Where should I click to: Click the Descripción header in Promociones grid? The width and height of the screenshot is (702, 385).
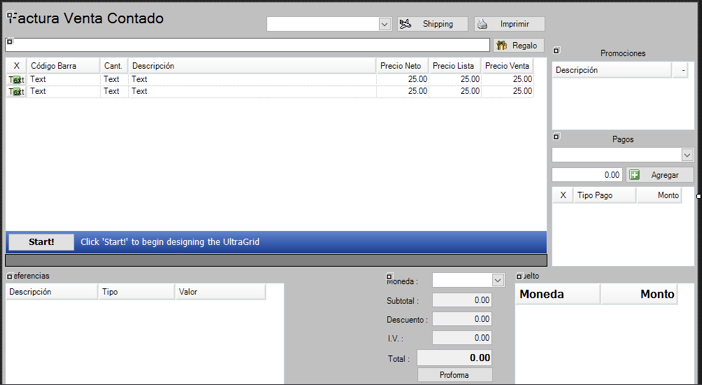[x=612, y=70]
